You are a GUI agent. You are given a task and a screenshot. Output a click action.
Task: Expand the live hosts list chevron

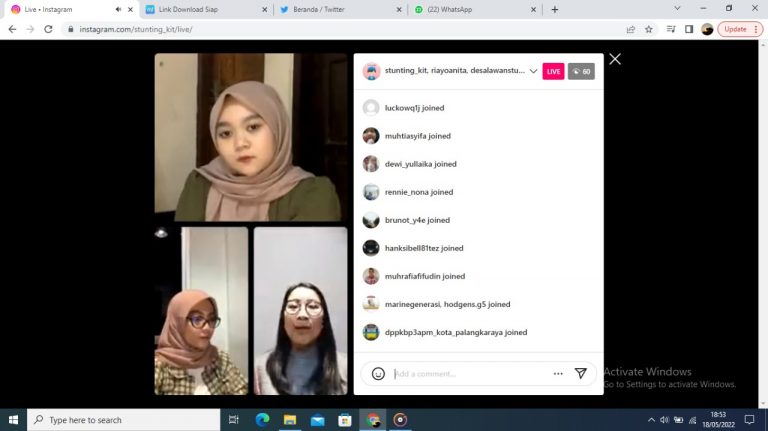(x=533, y=72)
